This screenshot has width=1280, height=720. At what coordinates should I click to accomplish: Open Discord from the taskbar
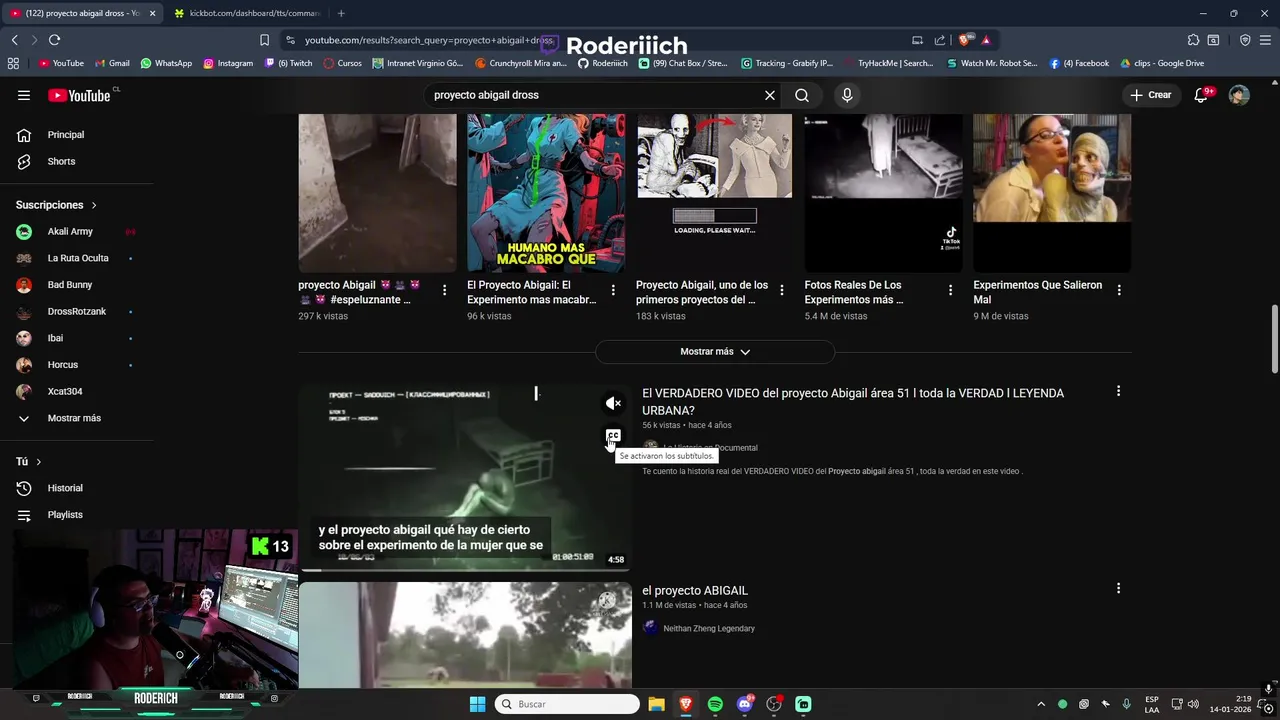click(744, 704)
